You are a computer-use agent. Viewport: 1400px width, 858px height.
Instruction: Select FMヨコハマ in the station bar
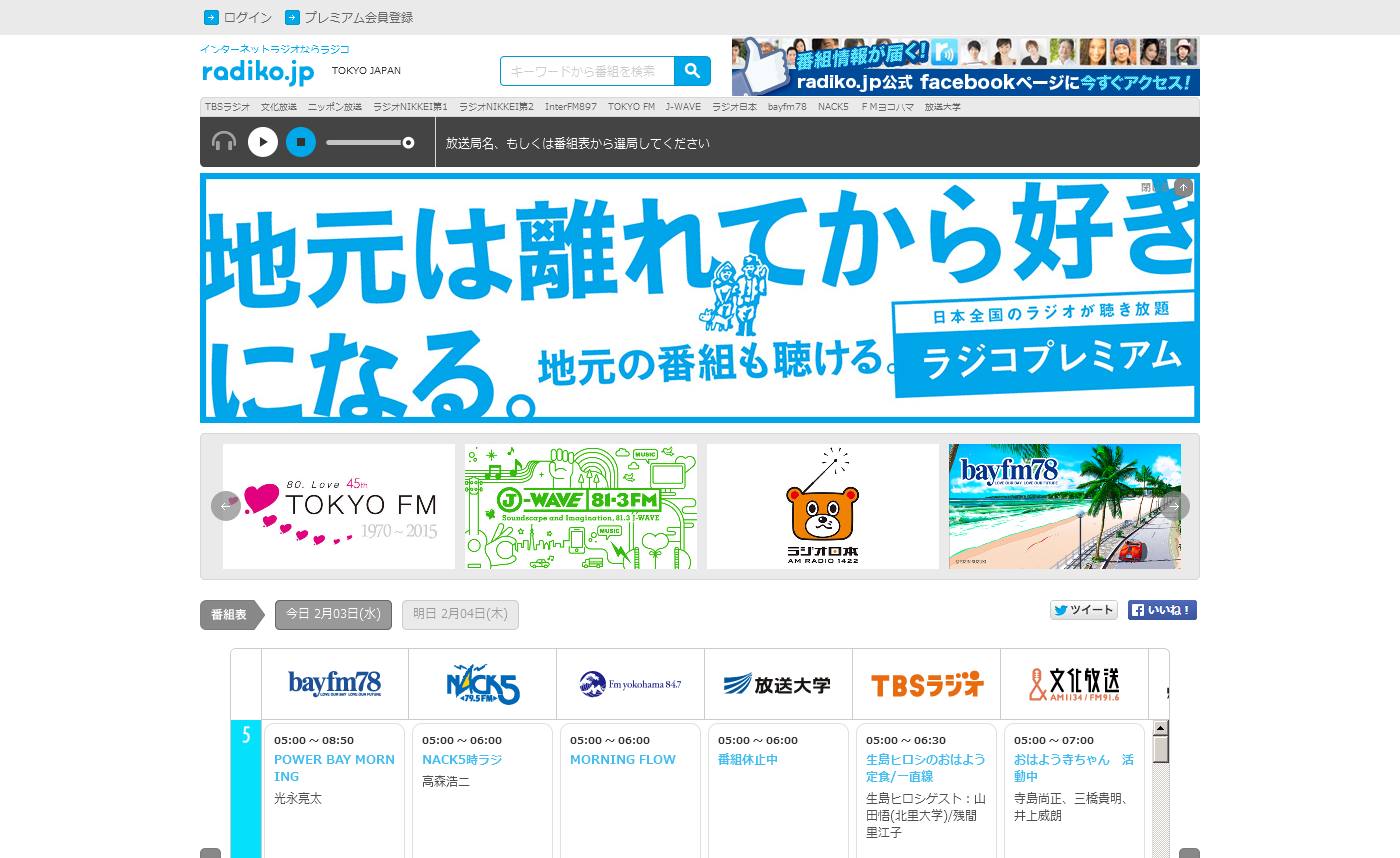coord(886,107)
